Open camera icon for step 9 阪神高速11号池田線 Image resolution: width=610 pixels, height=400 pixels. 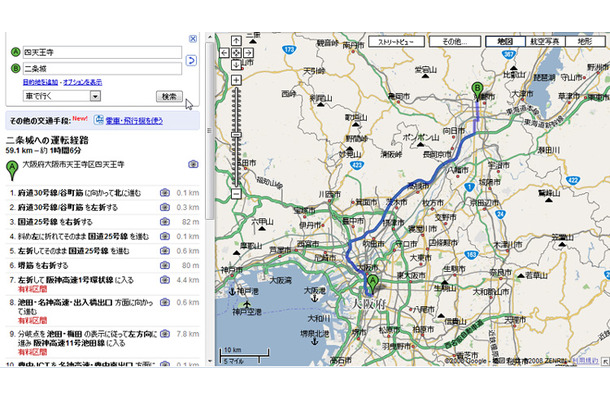click(165, 334)
